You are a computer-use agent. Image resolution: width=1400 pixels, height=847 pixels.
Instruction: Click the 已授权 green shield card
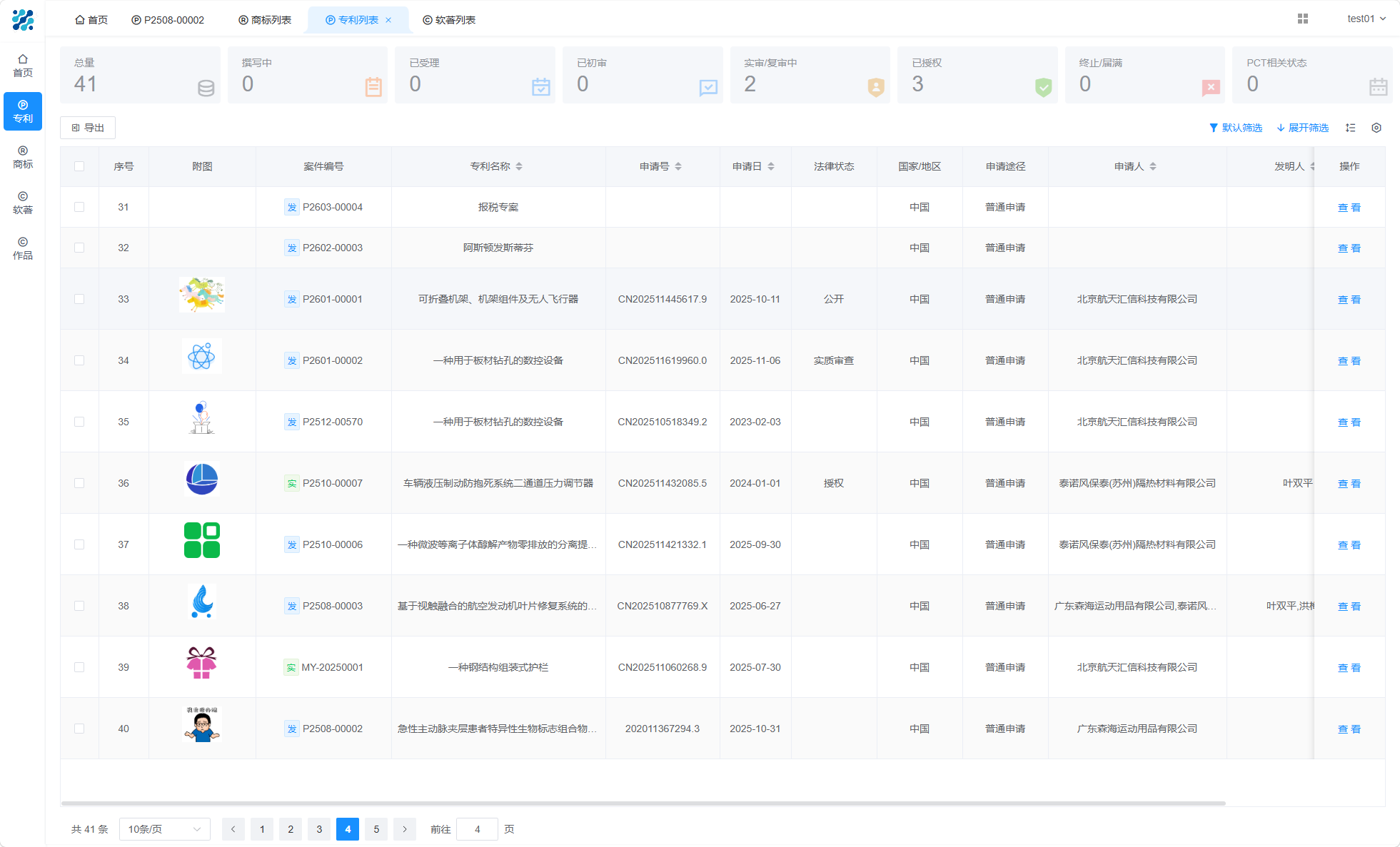[x=977, y=75]
